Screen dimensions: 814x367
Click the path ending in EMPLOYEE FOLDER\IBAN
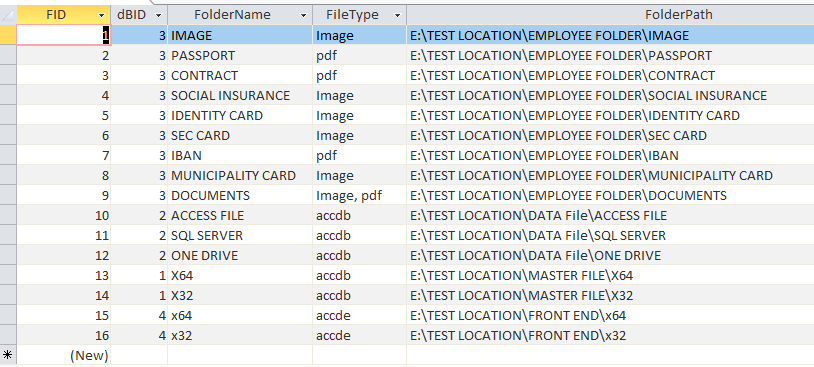(x=610, y=155)
